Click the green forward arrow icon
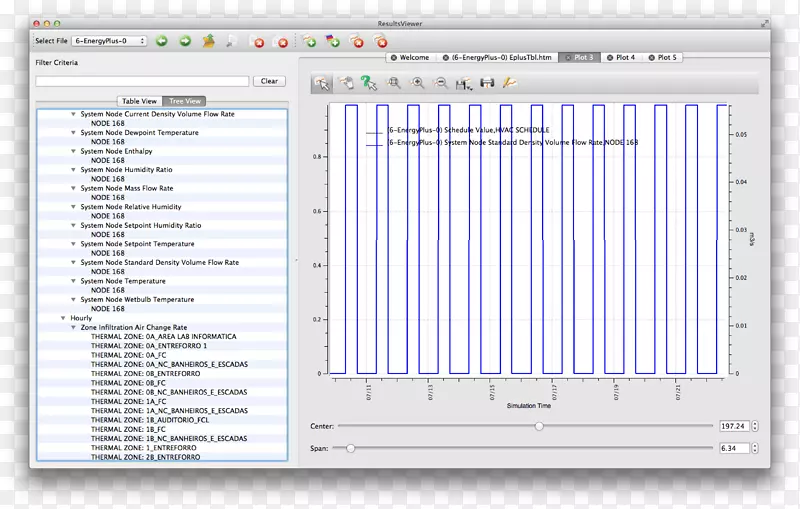 point(185,41)
